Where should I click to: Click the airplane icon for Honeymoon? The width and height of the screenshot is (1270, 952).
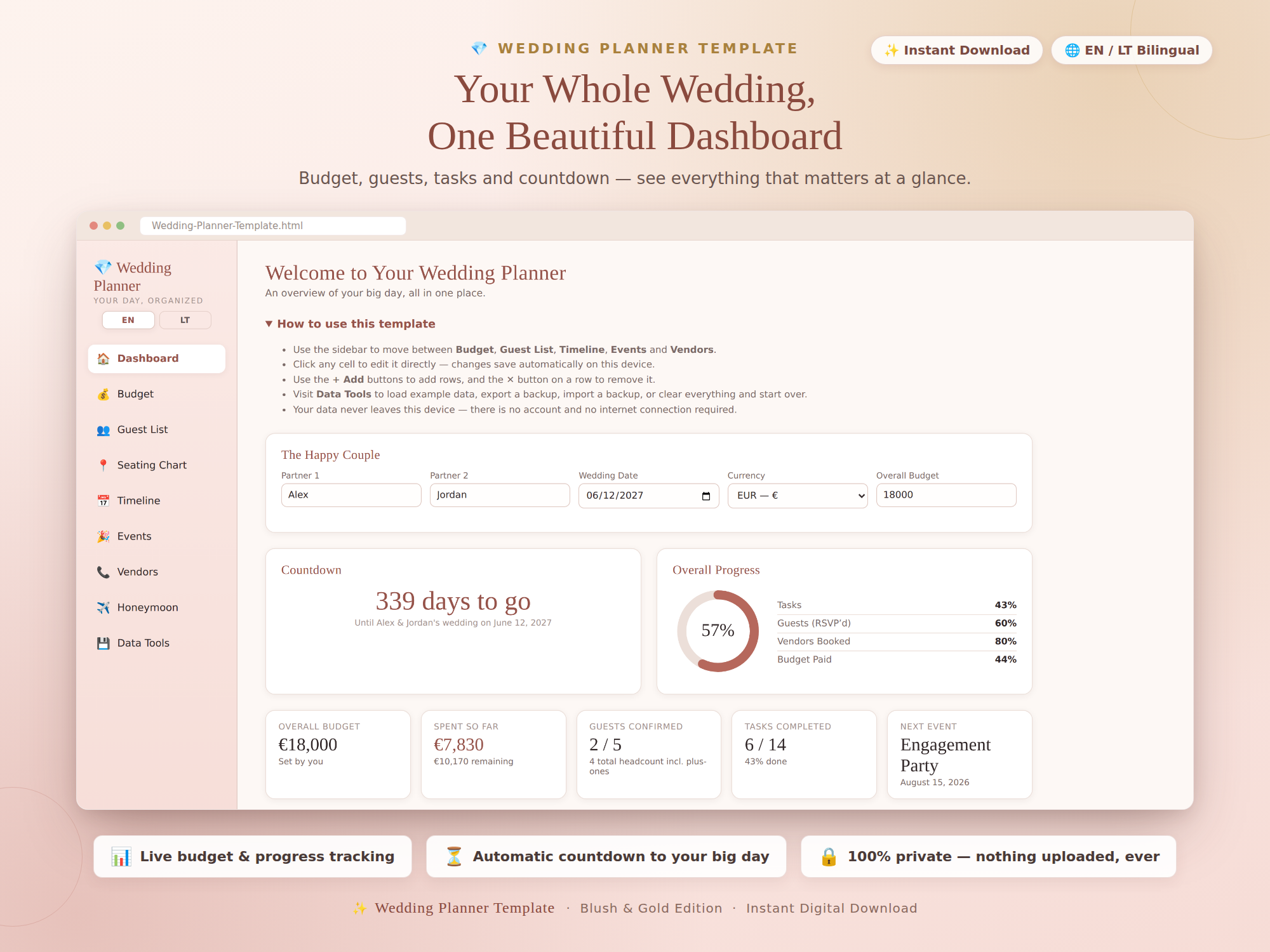pyautogui.click(x=103, y=607)
